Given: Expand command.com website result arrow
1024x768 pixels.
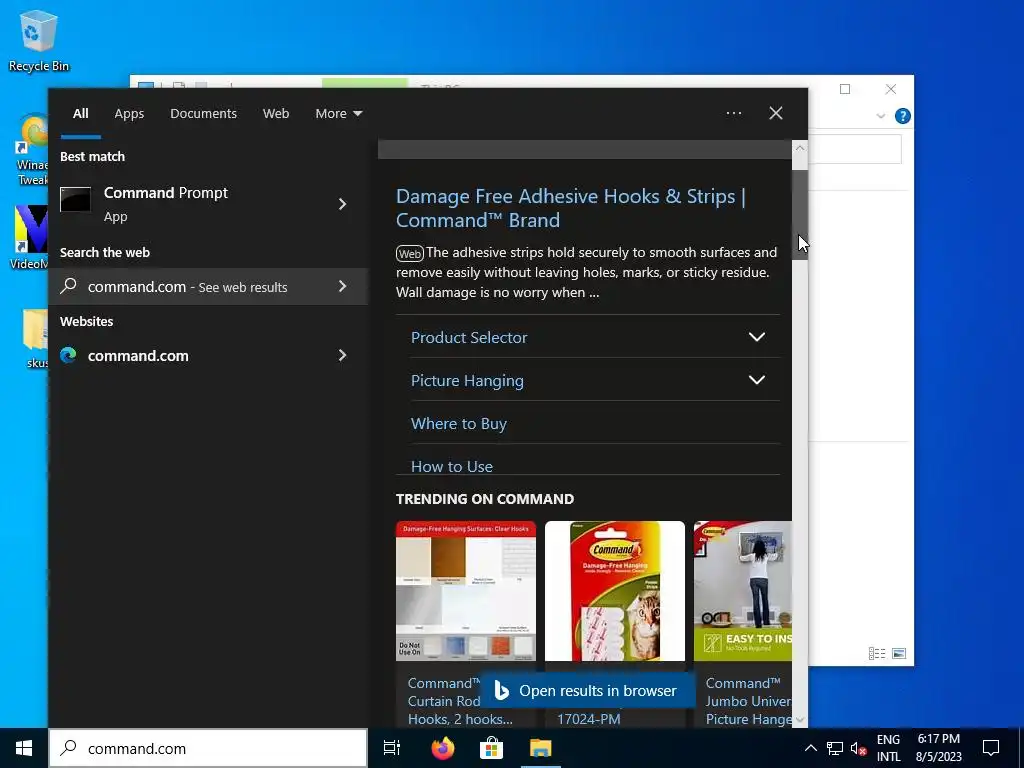Looking at the screenshot, I should tap(342, 355).
